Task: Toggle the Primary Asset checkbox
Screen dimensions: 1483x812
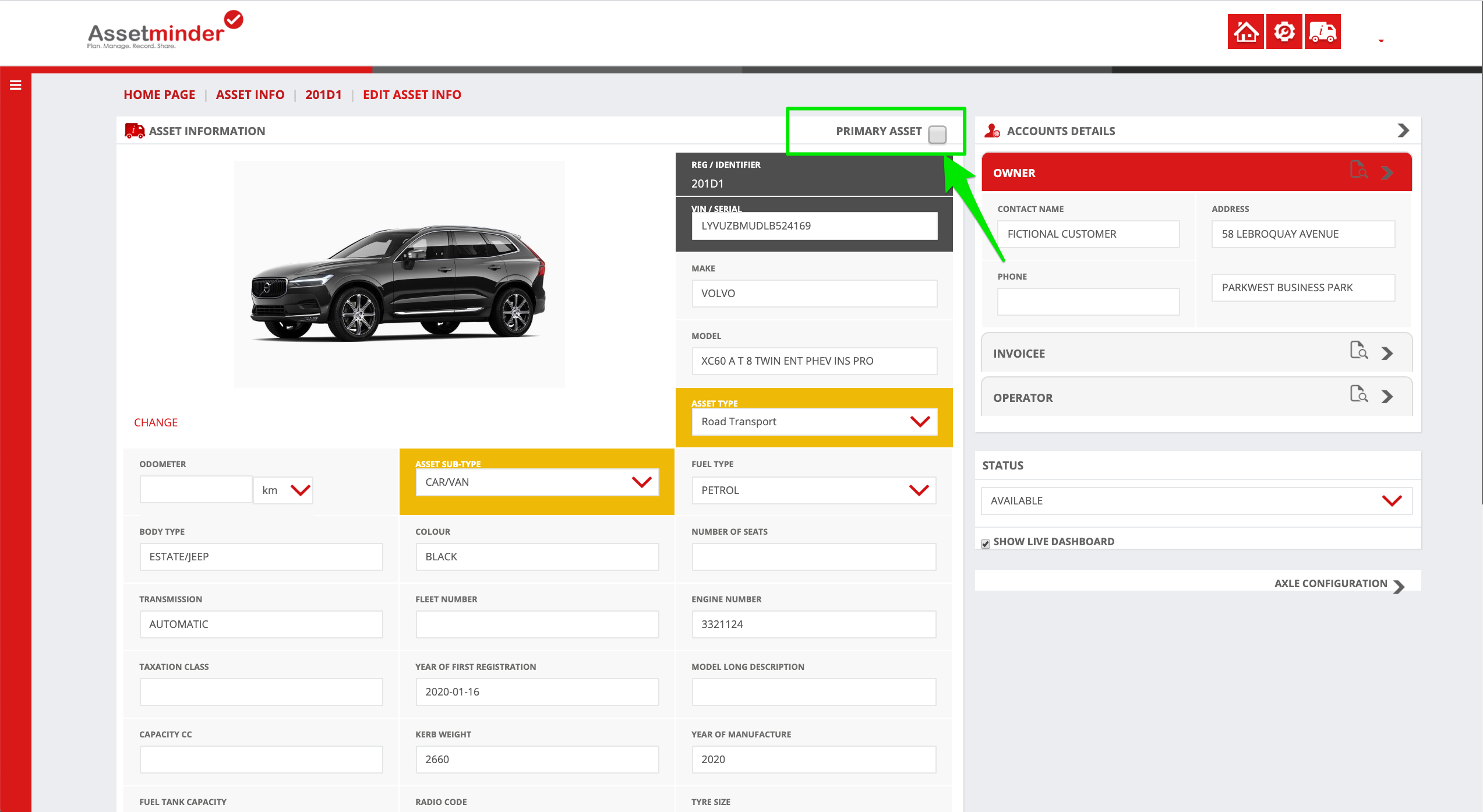Action: [937, 135]
